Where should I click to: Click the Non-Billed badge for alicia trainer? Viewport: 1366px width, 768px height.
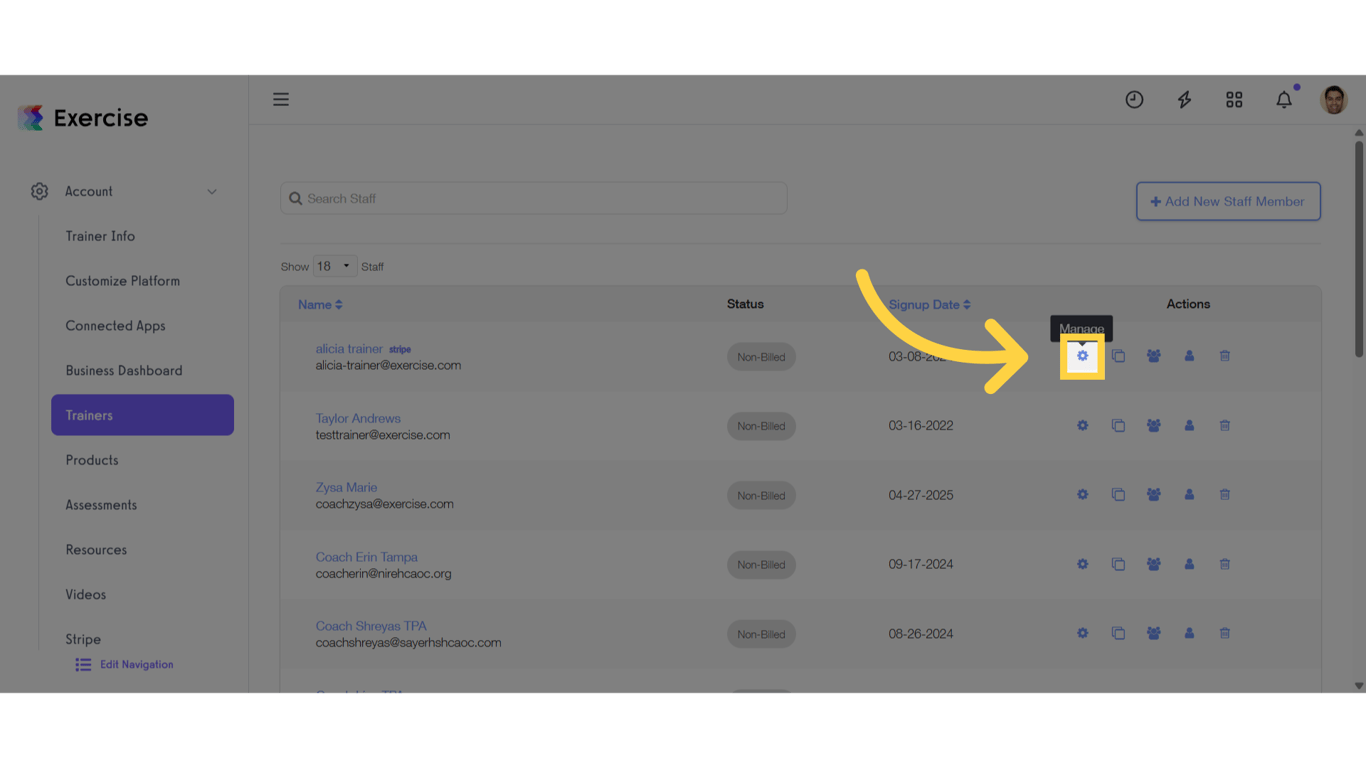pyautogui.click(x=761, y=357)
